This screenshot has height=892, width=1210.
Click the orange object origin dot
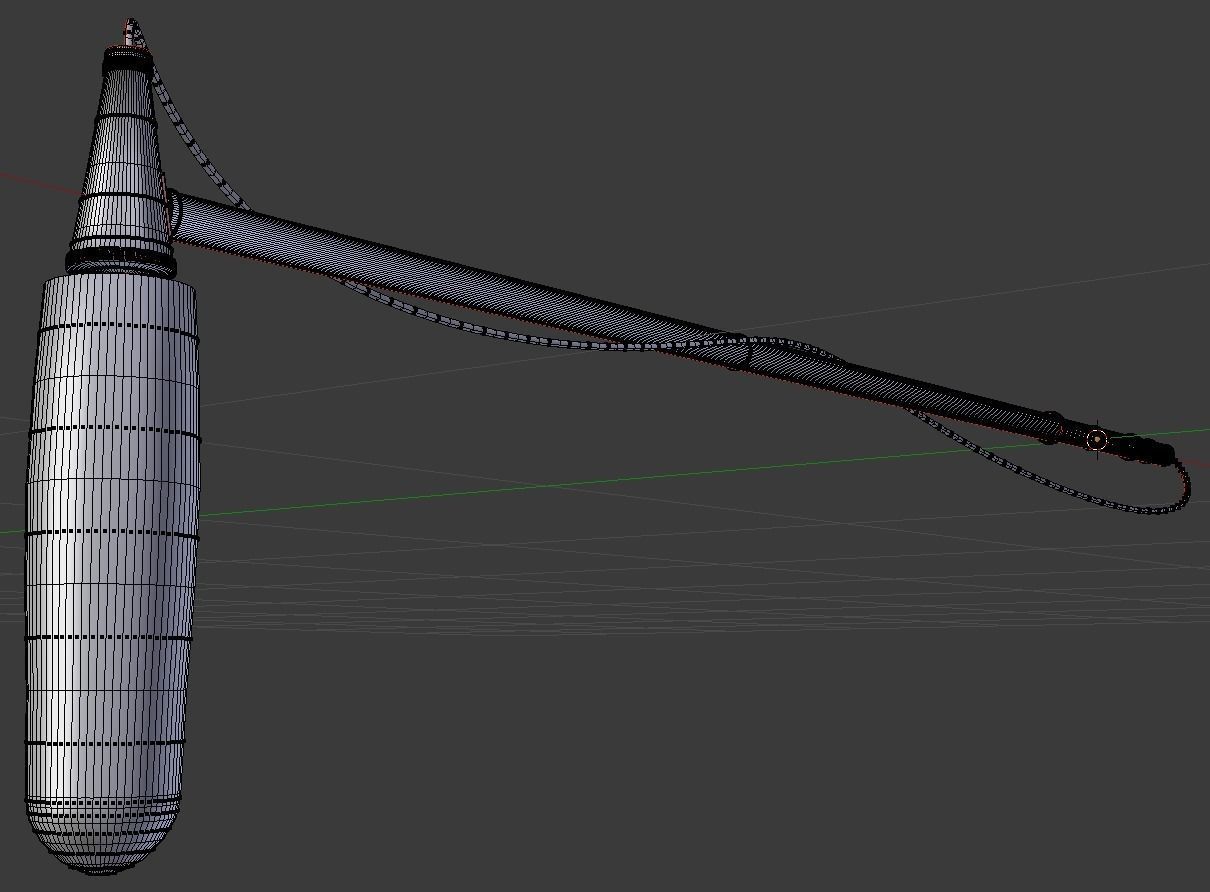(x=1096, y=439)
